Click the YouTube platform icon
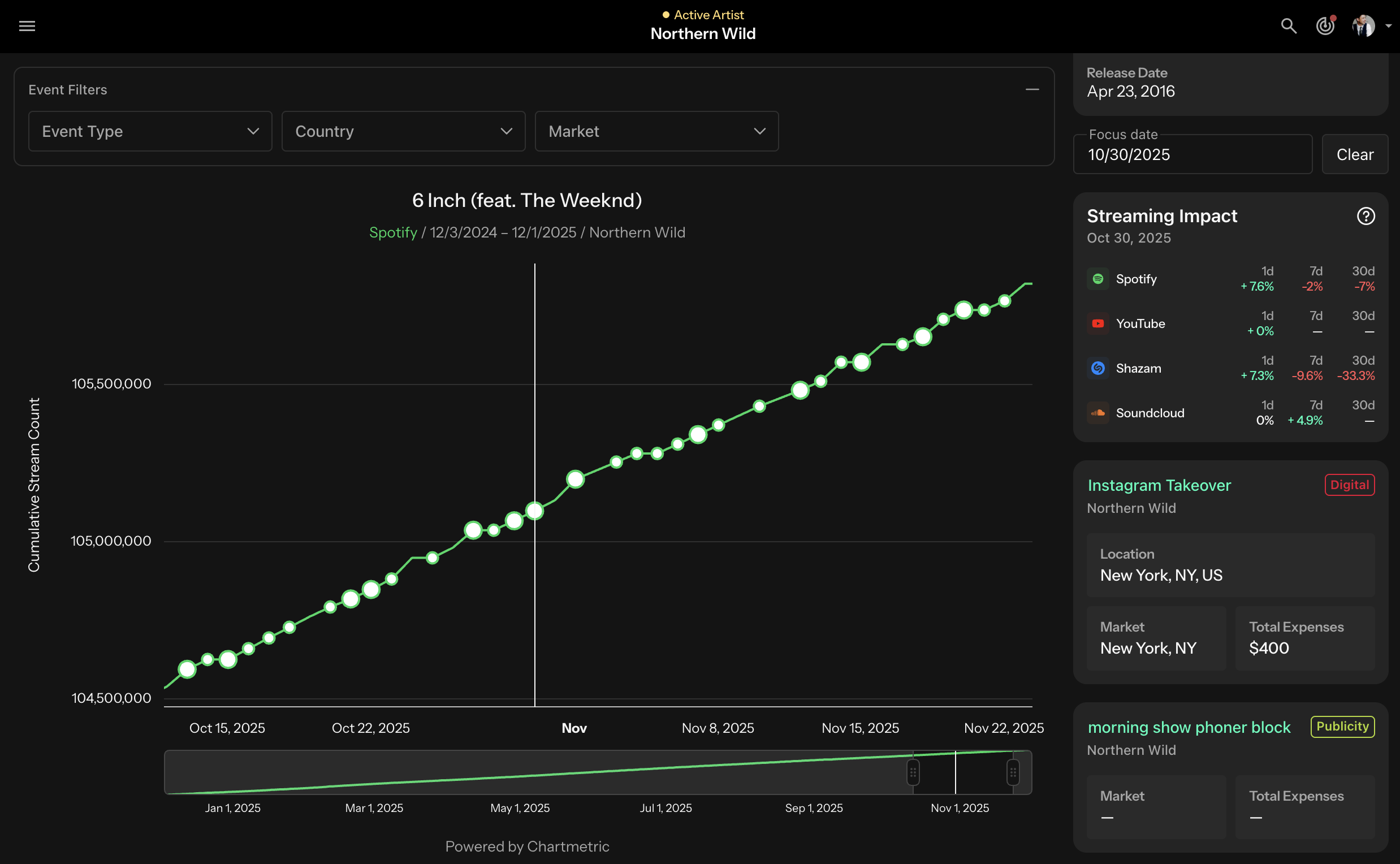 (x=1097, y=323)
